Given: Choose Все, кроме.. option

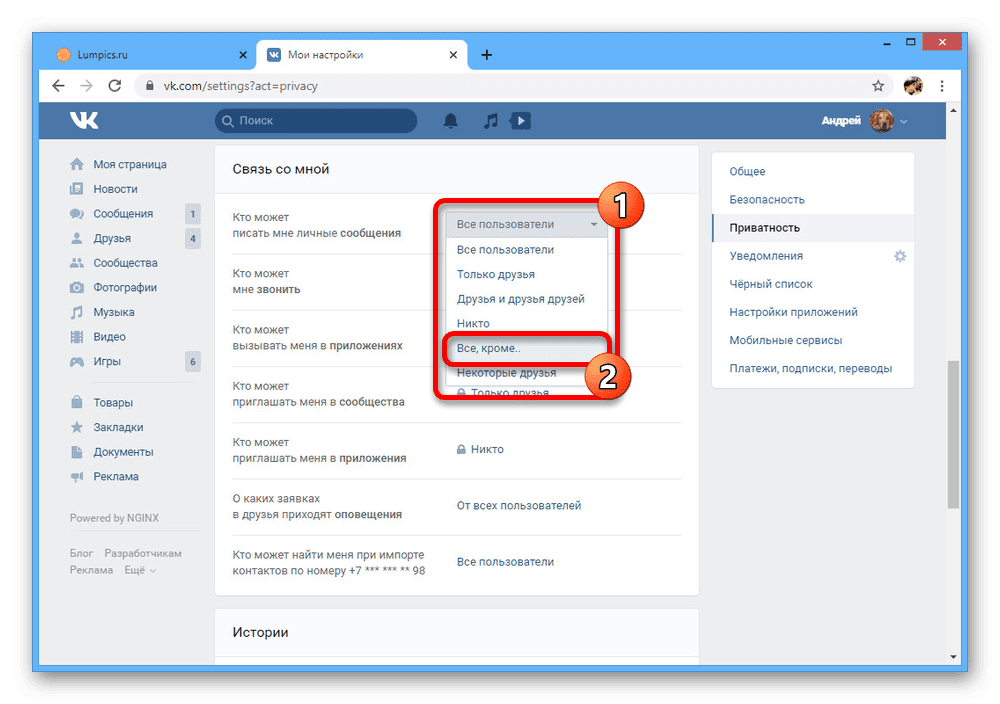Looking at the screenshot, I should tap(526, 348).
